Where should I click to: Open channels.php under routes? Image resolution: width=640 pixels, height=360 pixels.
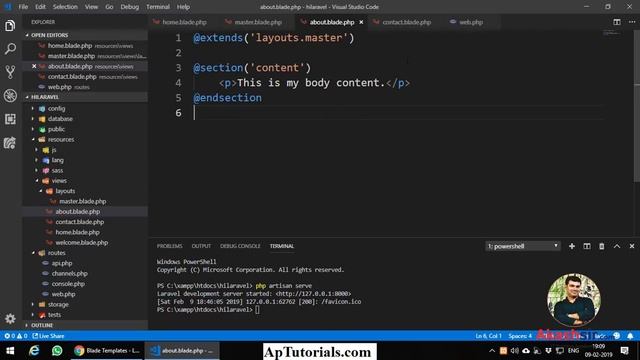[69, 273]
